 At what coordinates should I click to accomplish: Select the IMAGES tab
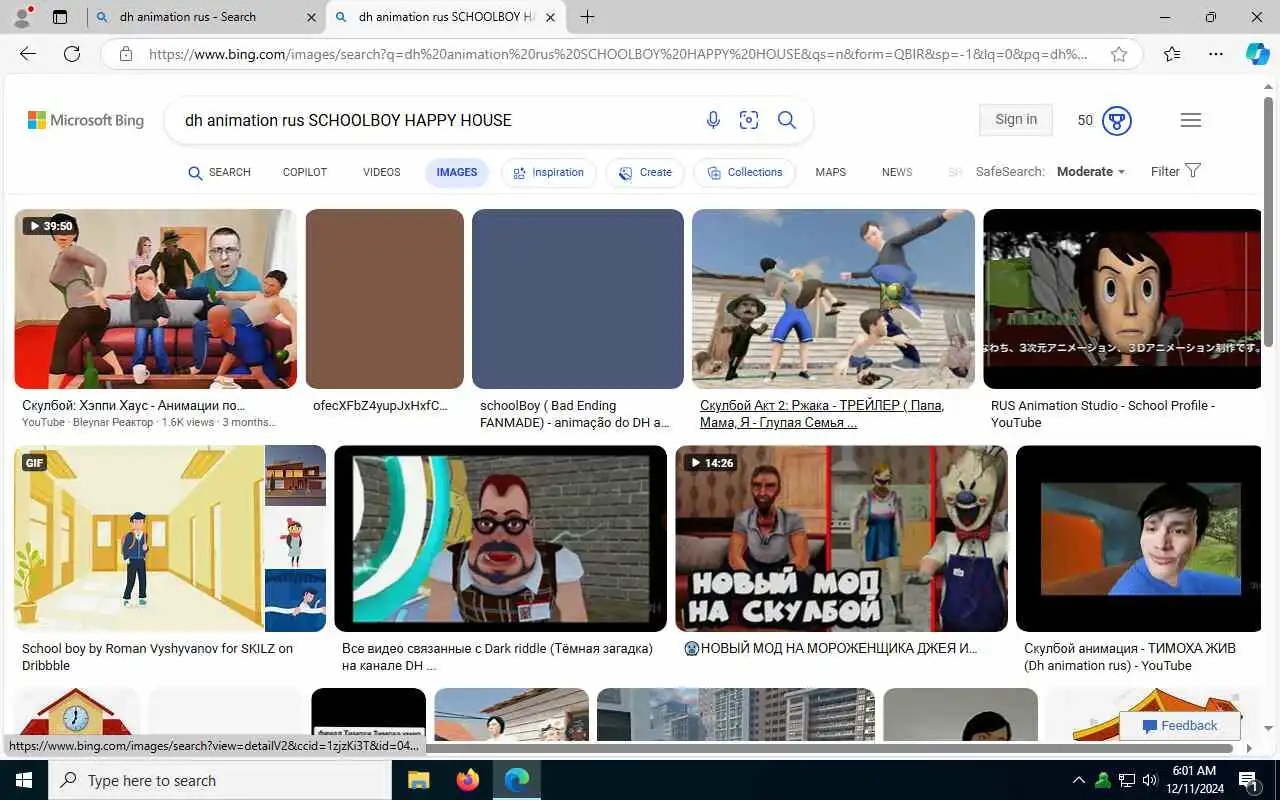tap(457, 172)
